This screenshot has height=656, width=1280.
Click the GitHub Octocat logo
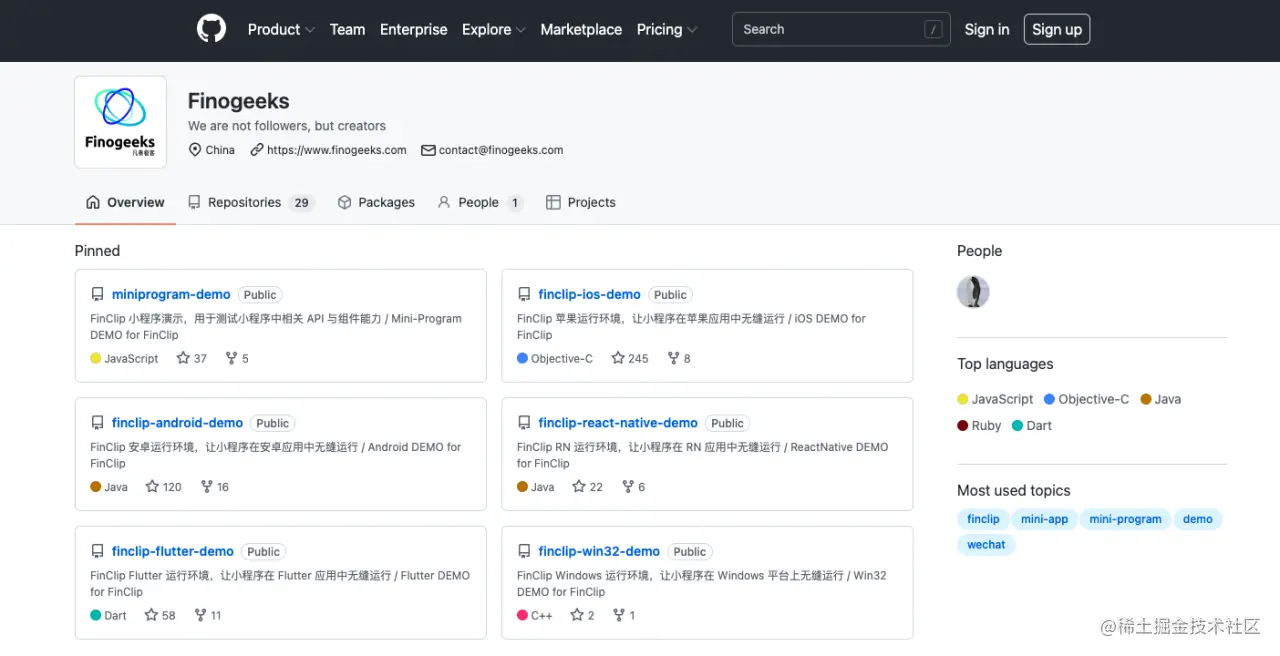pyautogui.click(x=211, y=29)
